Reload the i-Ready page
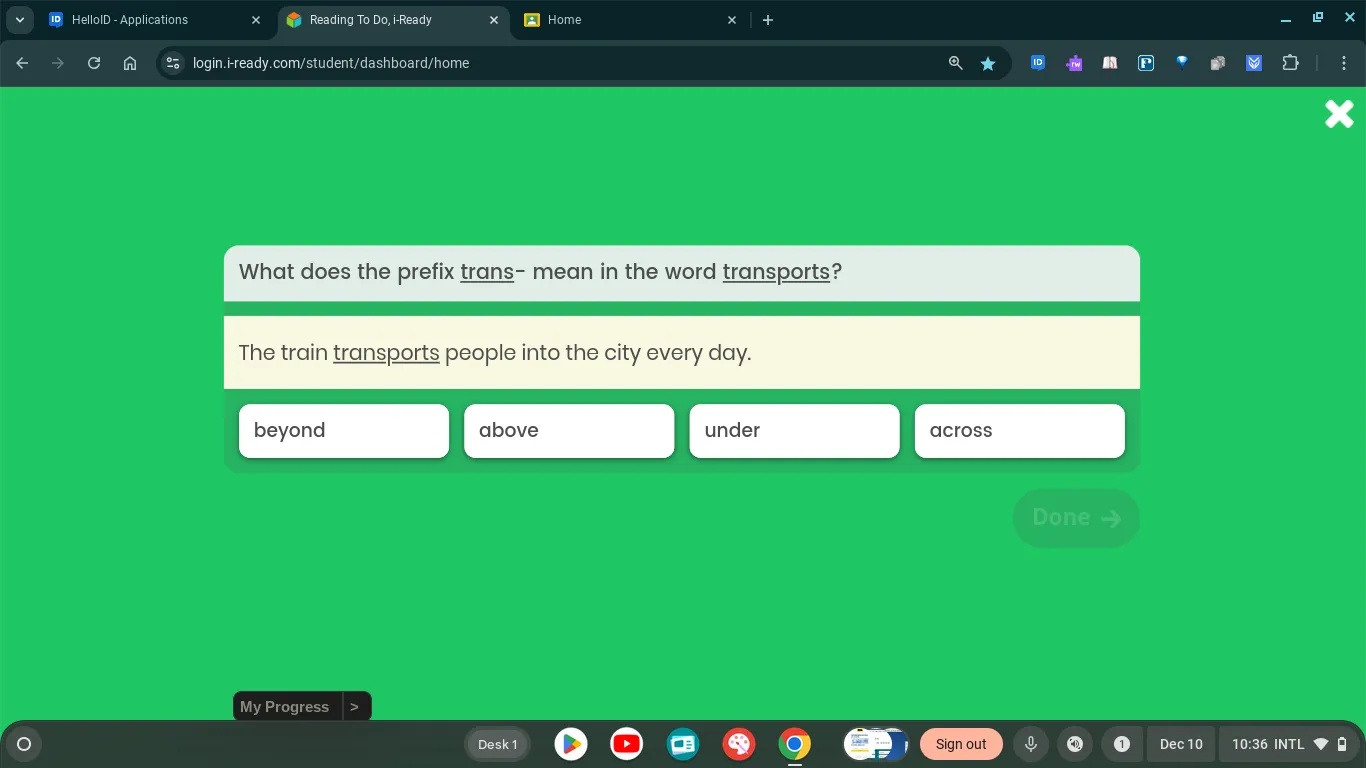 point(93,62)
